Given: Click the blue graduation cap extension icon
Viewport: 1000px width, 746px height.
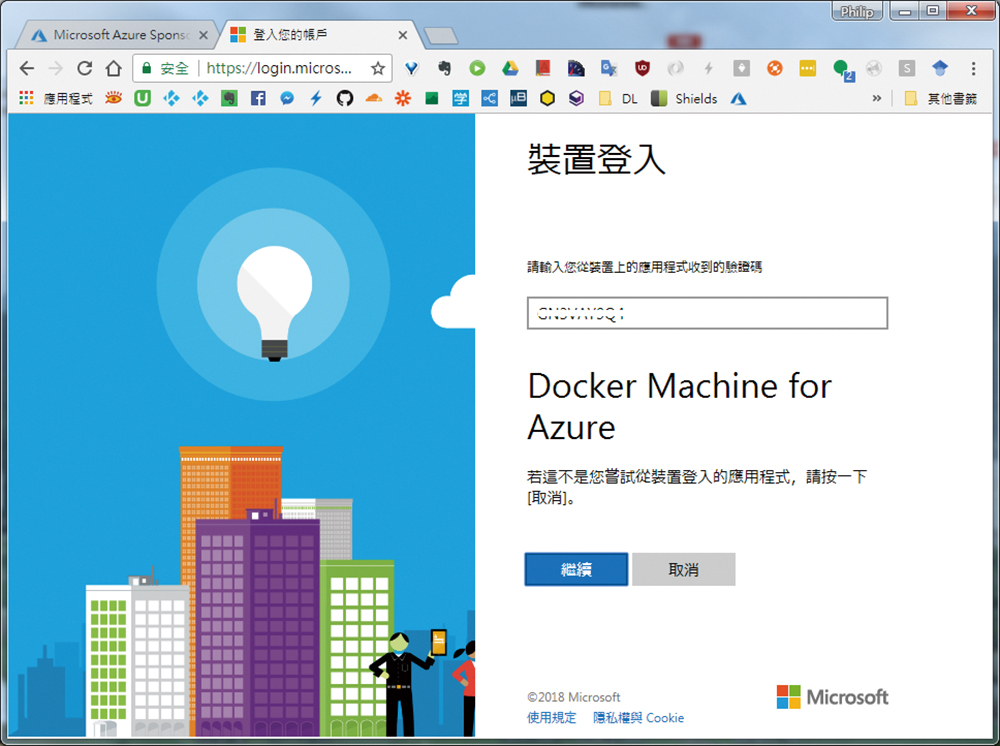Looking at the screenshot, I should tap(939, 68).
